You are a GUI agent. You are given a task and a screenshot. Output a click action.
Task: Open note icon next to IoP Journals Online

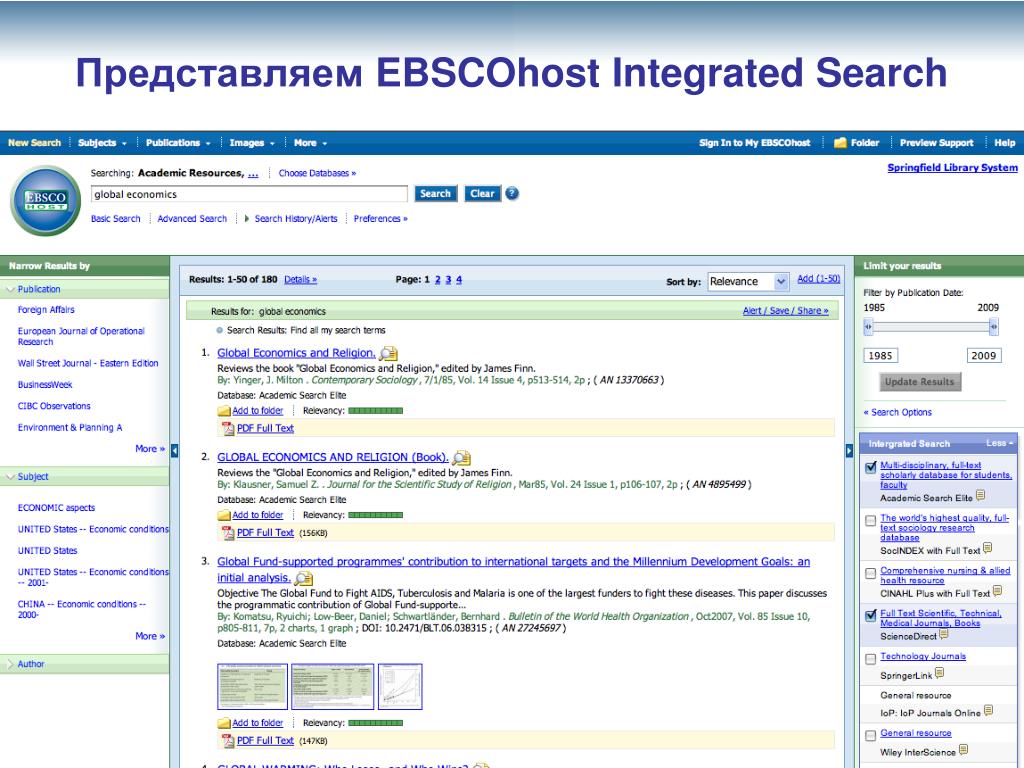tap(988, 711)
